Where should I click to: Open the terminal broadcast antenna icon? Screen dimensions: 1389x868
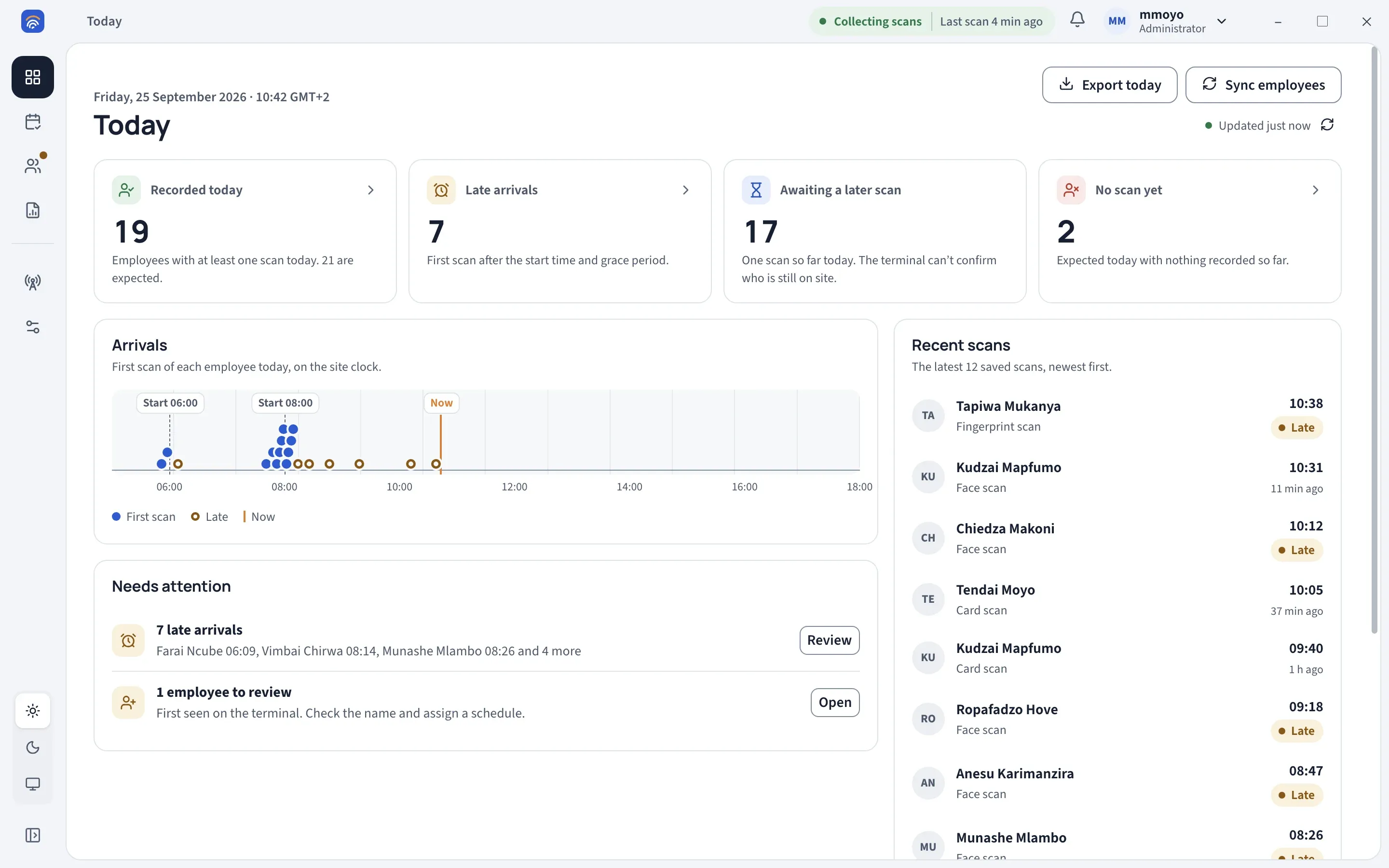[x=33, y=282]
